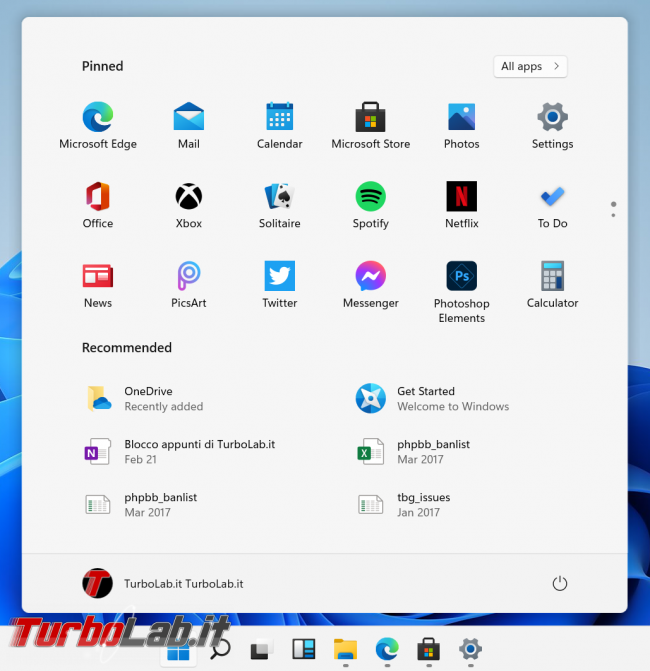Open recommended OneDrive item
This screenshot has width=650, height=671.
point(144,398)
